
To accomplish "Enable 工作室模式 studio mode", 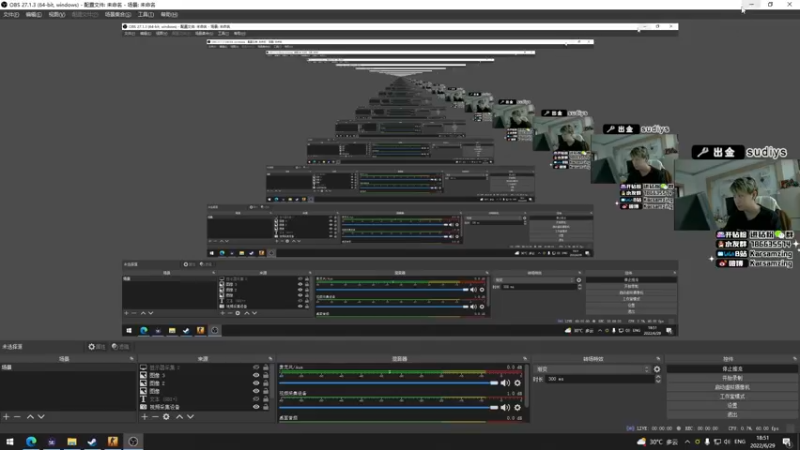I will pos(732,396).
